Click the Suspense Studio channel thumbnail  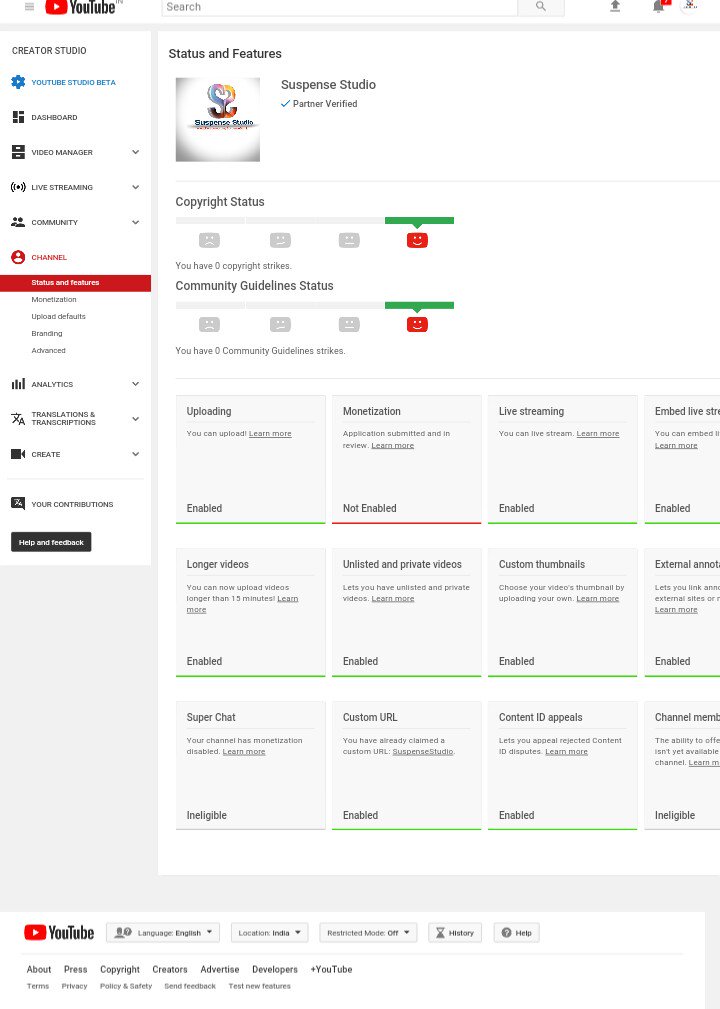click(217, 119)
